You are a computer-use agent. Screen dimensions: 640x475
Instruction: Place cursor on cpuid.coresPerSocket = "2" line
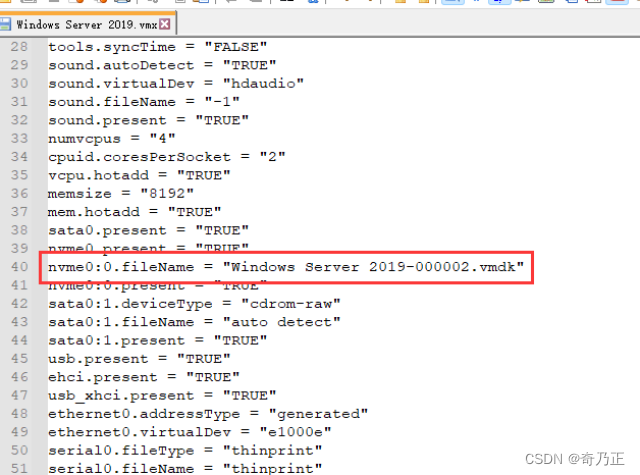(167, 157)
